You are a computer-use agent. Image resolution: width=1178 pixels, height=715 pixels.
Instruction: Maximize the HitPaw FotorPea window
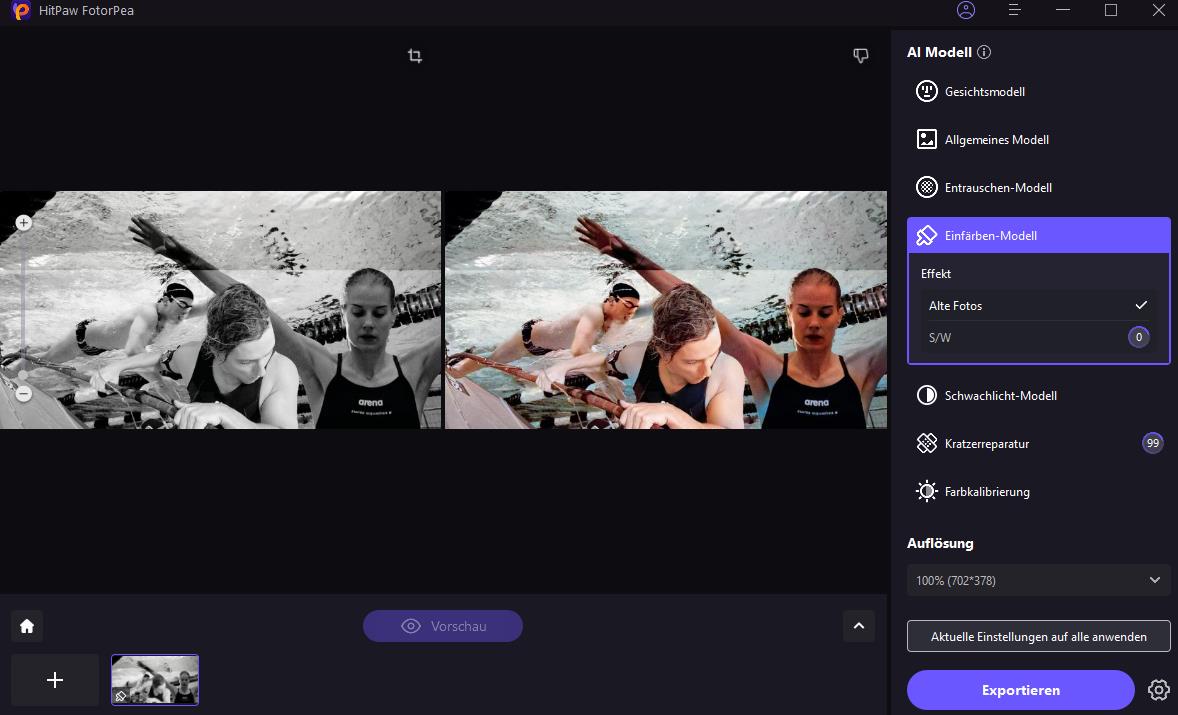point(1110,10)
